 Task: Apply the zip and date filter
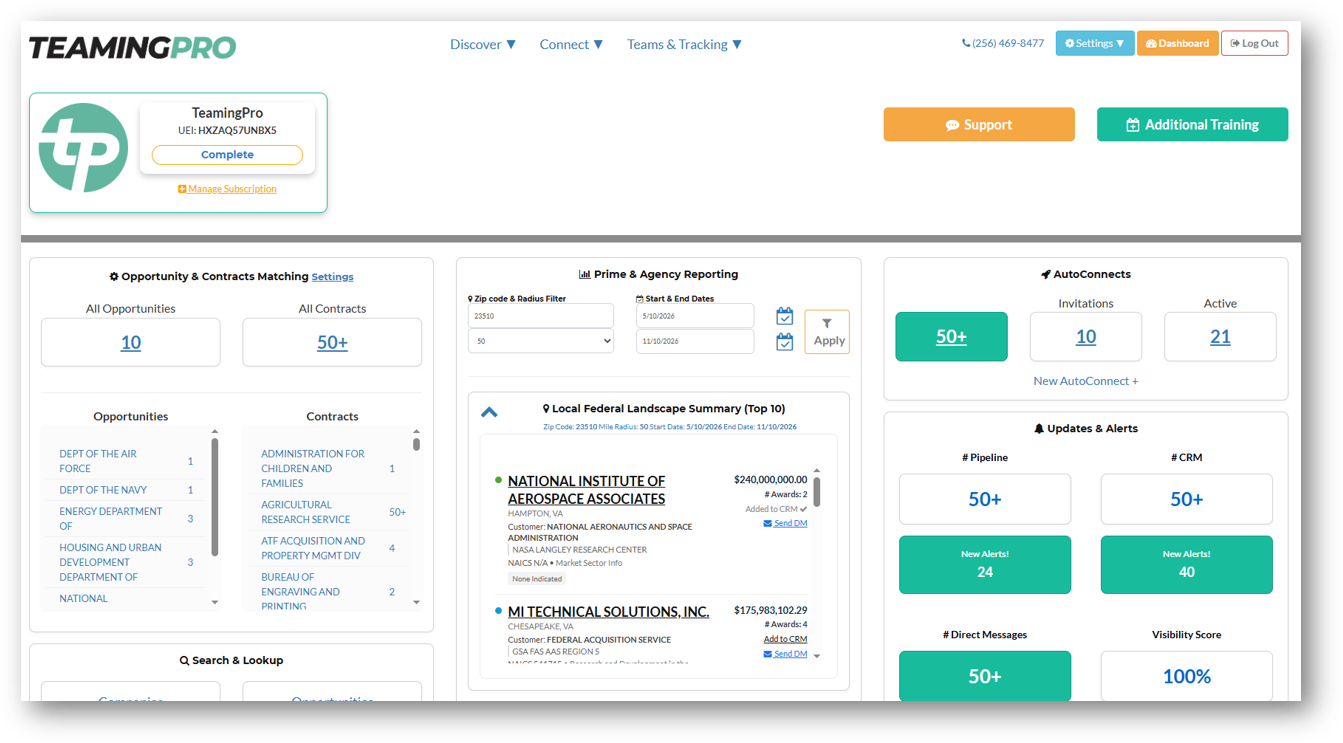coord(827,332)
